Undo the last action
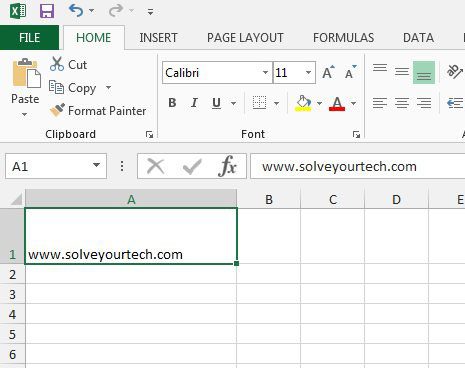 [x=76, y=11]
